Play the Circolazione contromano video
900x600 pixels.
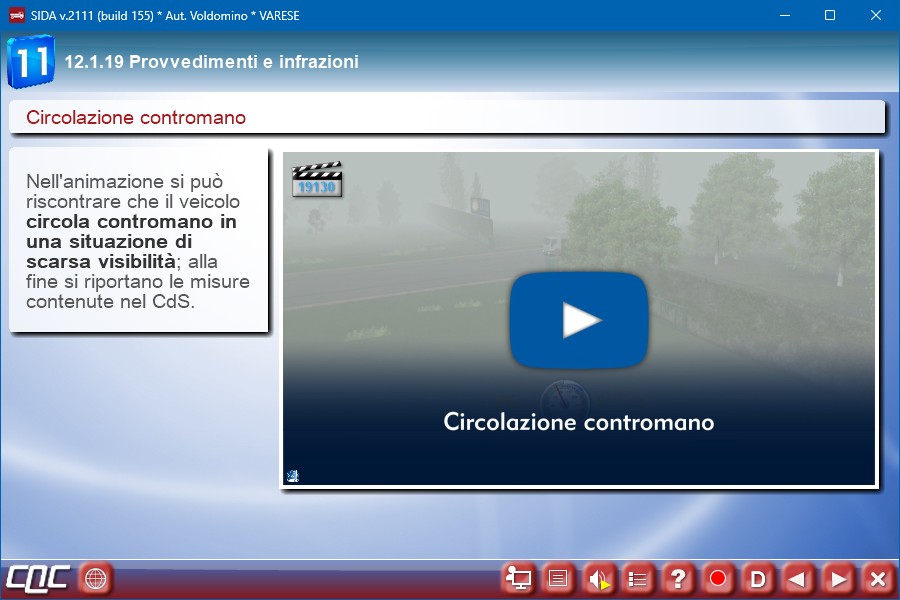point(579,320)
